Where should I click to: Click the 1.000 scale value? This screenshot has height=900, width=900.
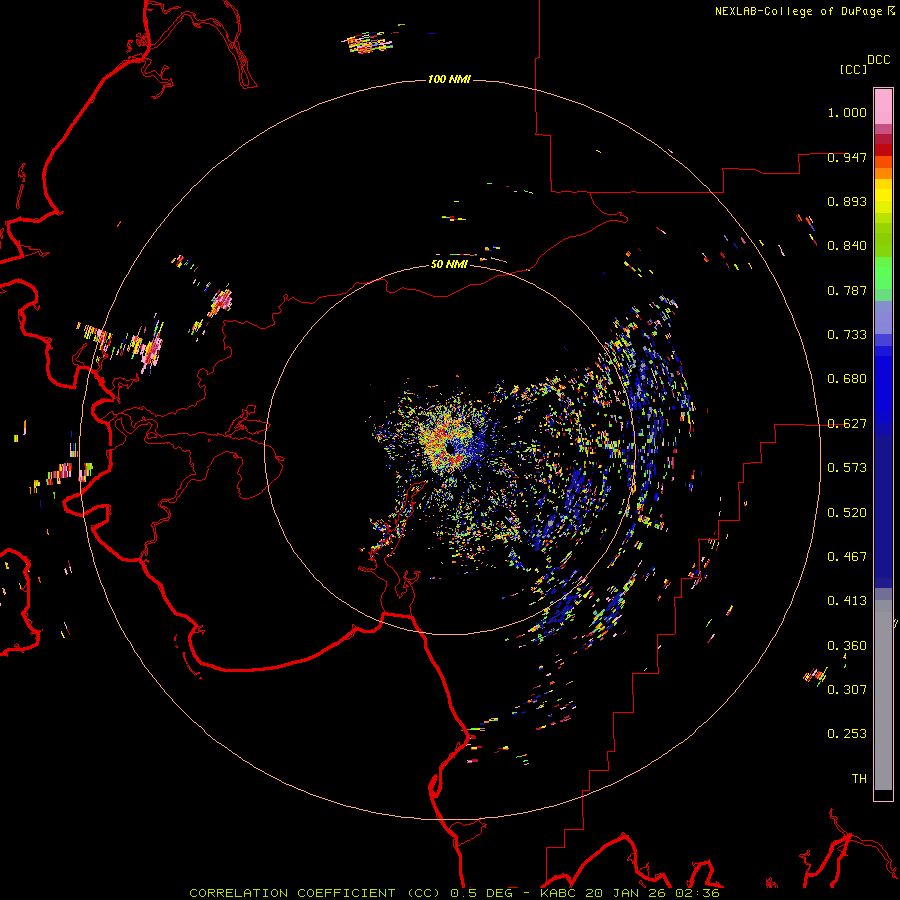(x=847, y=112)
